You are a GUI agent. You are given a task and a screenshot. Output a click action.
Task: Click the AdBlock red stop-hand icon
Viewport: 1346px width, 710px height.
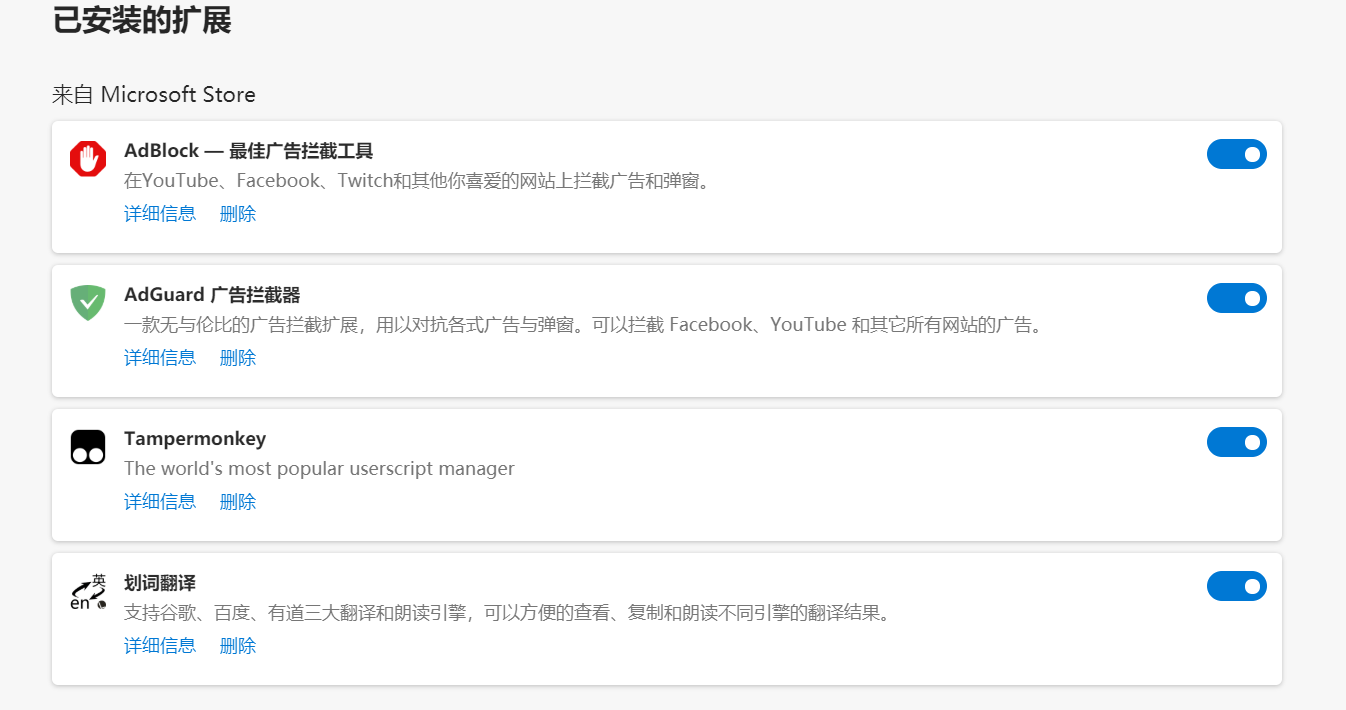(x=88, y=159)
